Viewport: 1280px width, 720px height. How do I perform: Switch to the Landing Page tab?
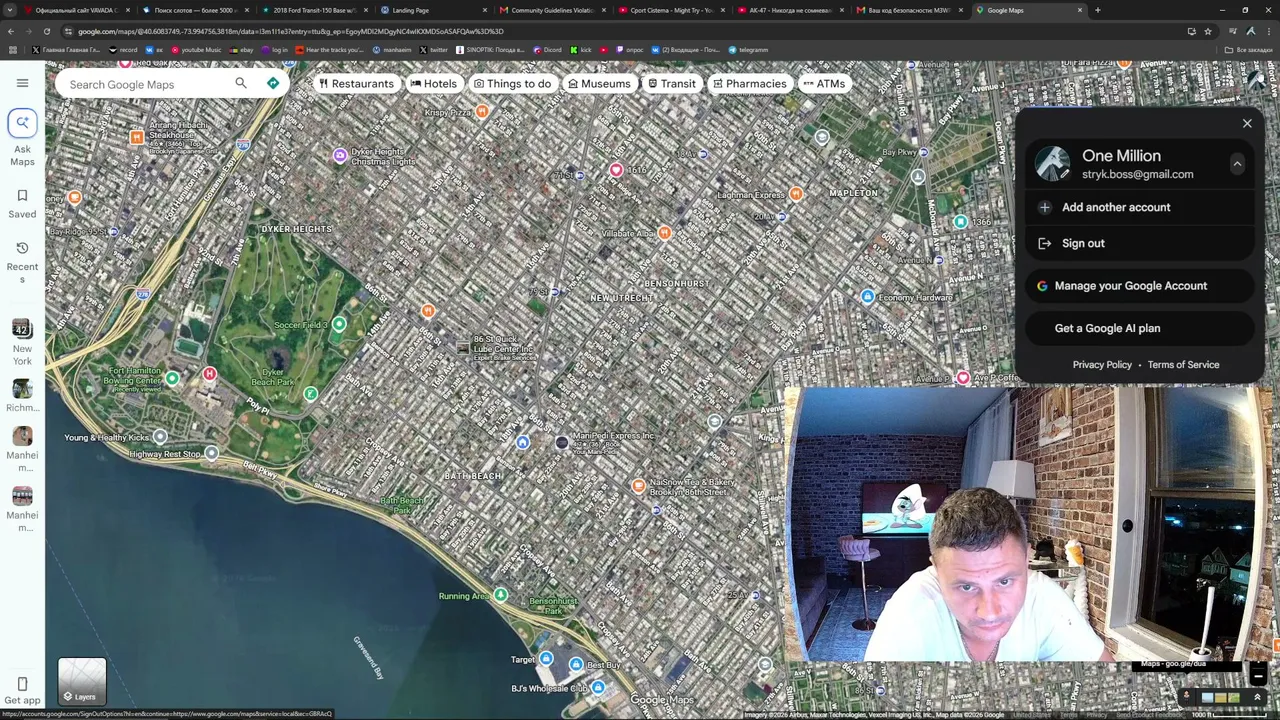pos(436,10)
